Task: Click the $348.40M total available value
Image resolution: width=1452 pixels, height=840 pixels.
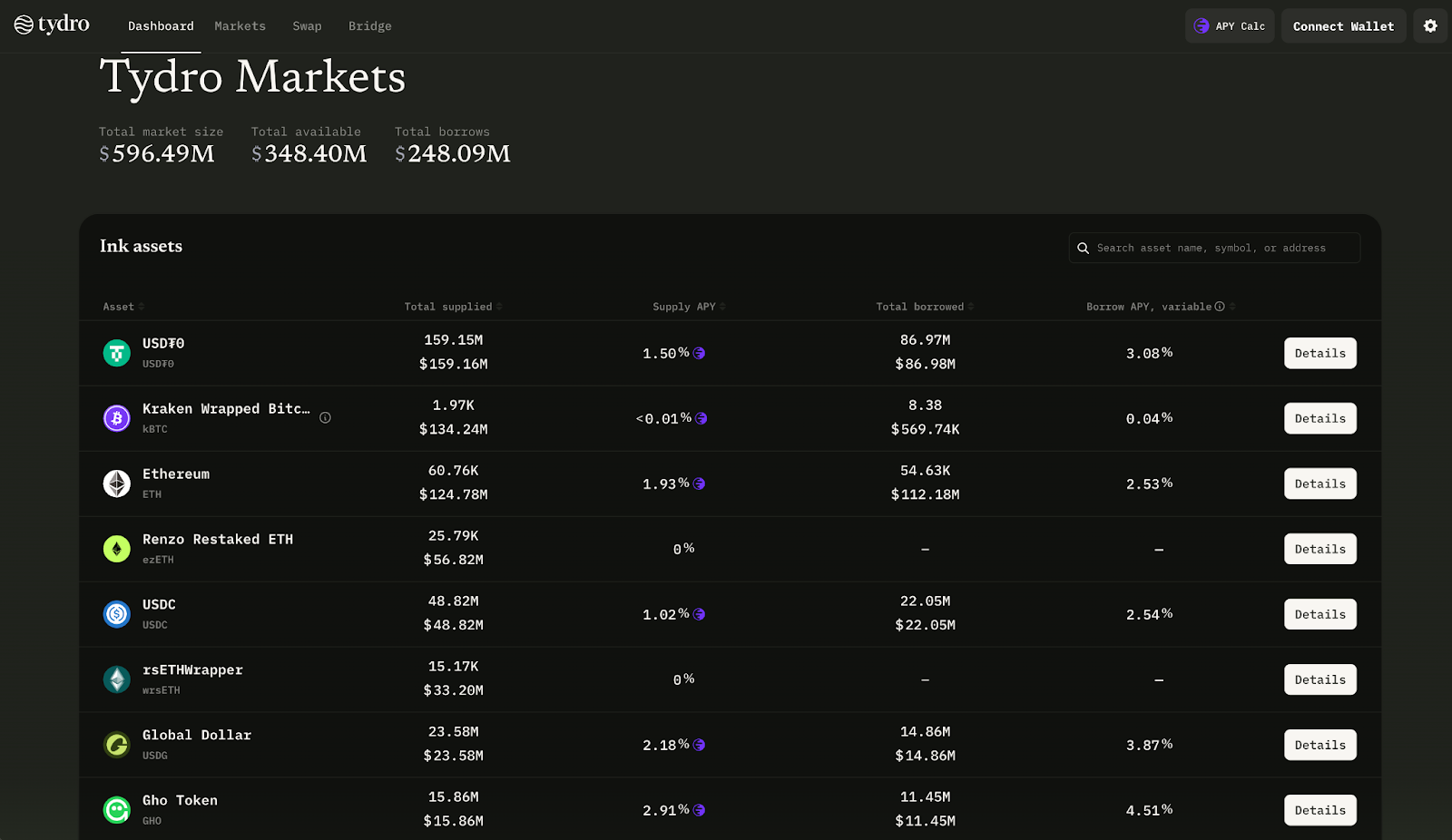Action: (309, 153)
